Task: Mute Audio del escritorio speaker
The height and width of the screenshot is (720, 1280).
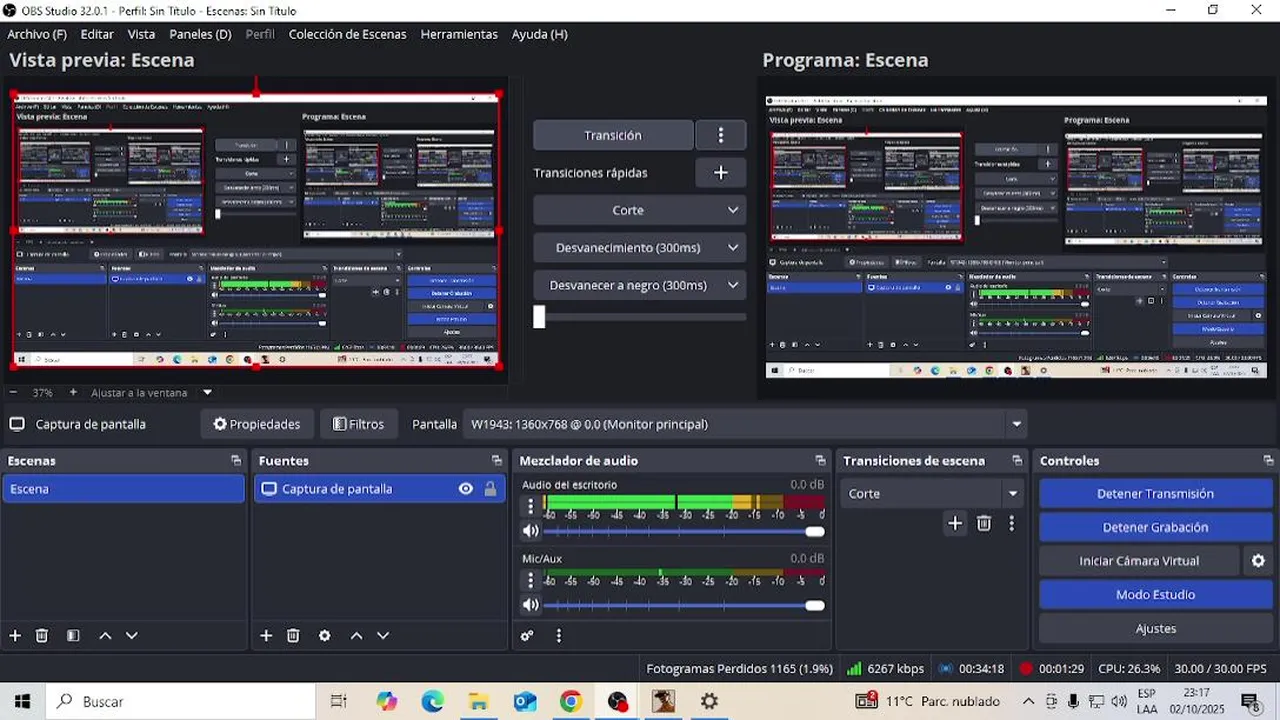Action: tap(531, 531)
